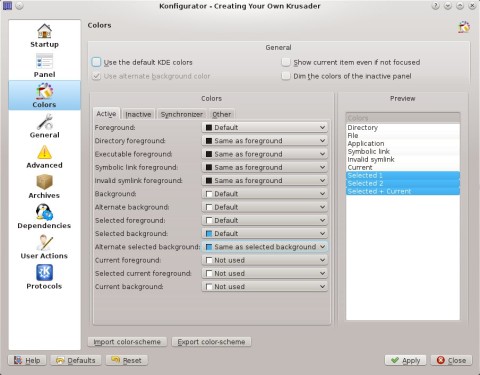480x375 pixels.
Task: Click the Help button
Action: [x=27, y=360]
